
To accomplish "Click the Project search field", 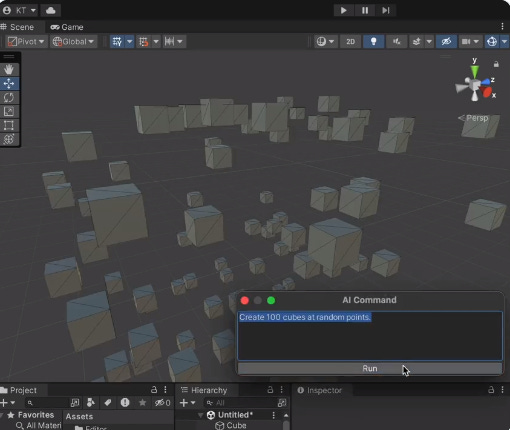I will (47, 403).
